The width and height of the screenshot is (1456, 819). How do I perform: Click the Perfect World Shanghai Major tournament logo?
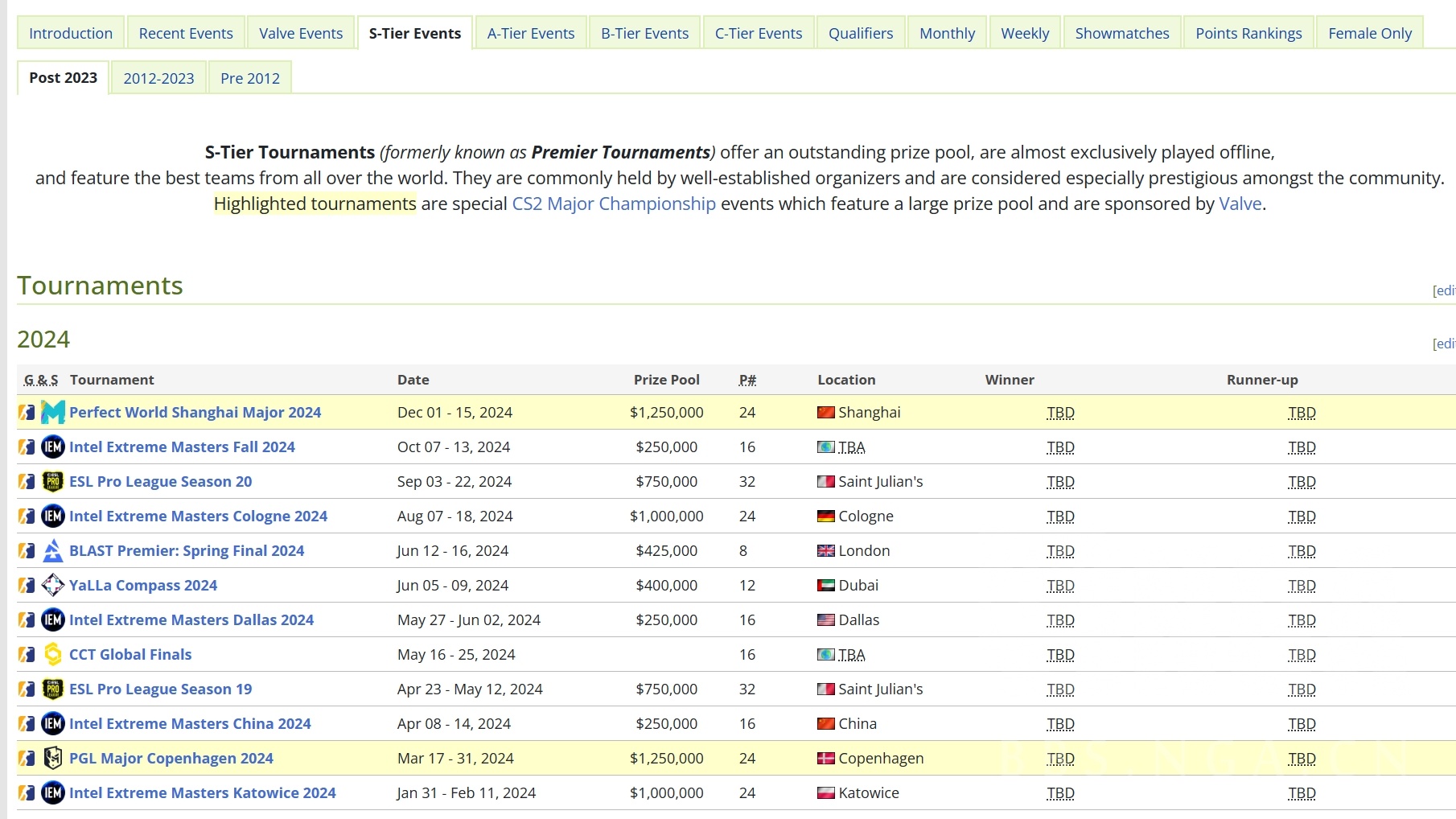pos(52,413)
